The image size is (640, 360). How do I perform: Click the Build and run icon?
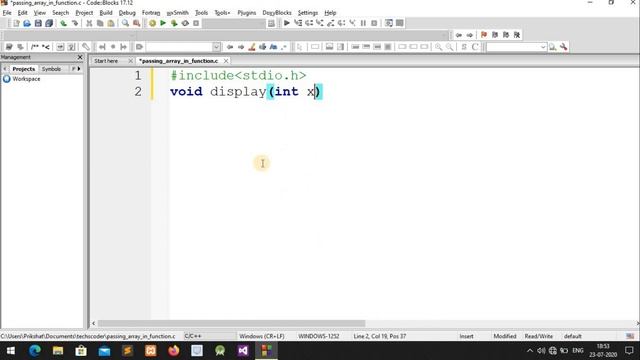point(174,23)
